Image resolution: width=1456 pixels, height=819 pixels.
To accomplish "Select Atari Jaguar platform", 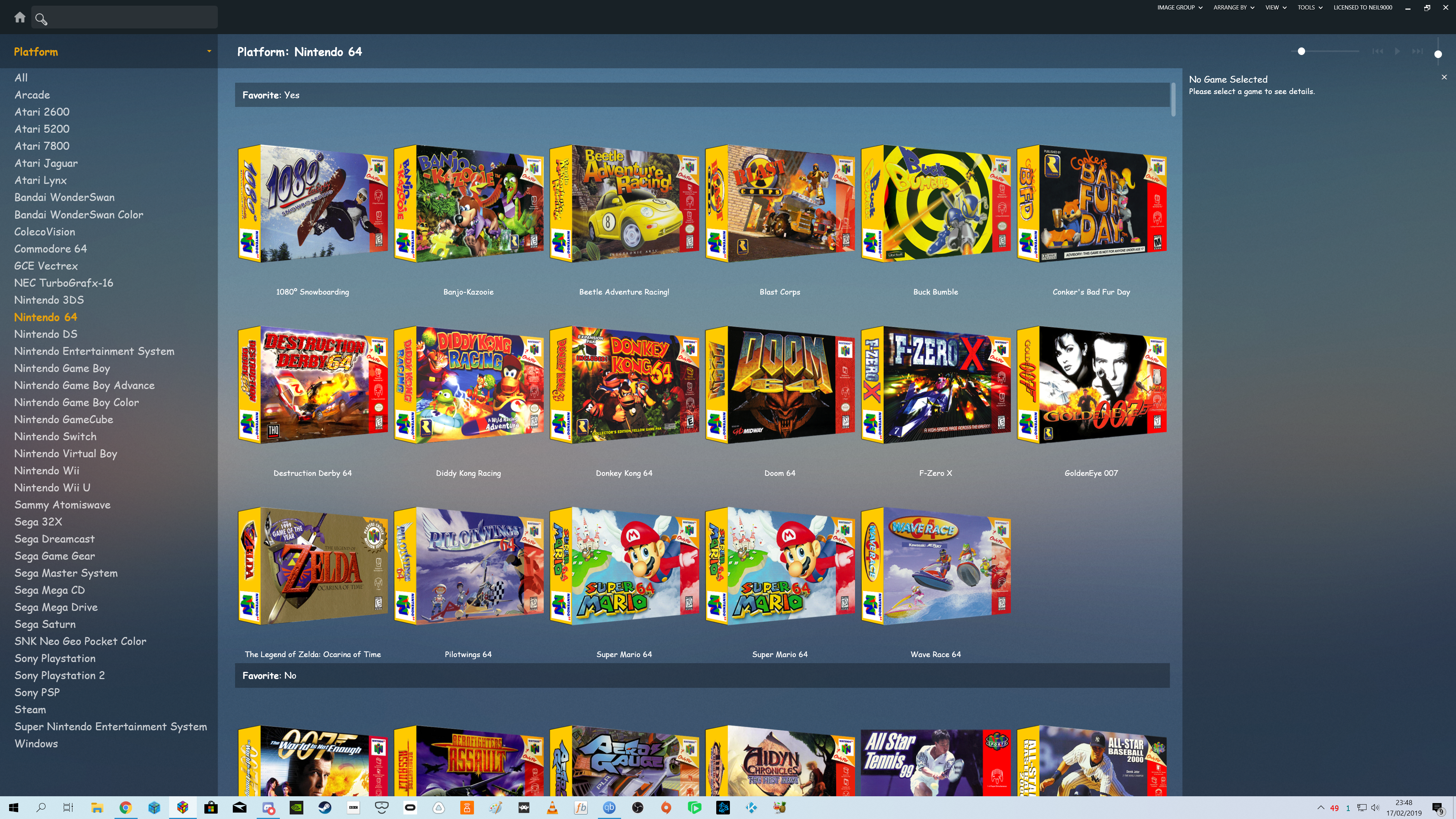I will pos(46,163).
